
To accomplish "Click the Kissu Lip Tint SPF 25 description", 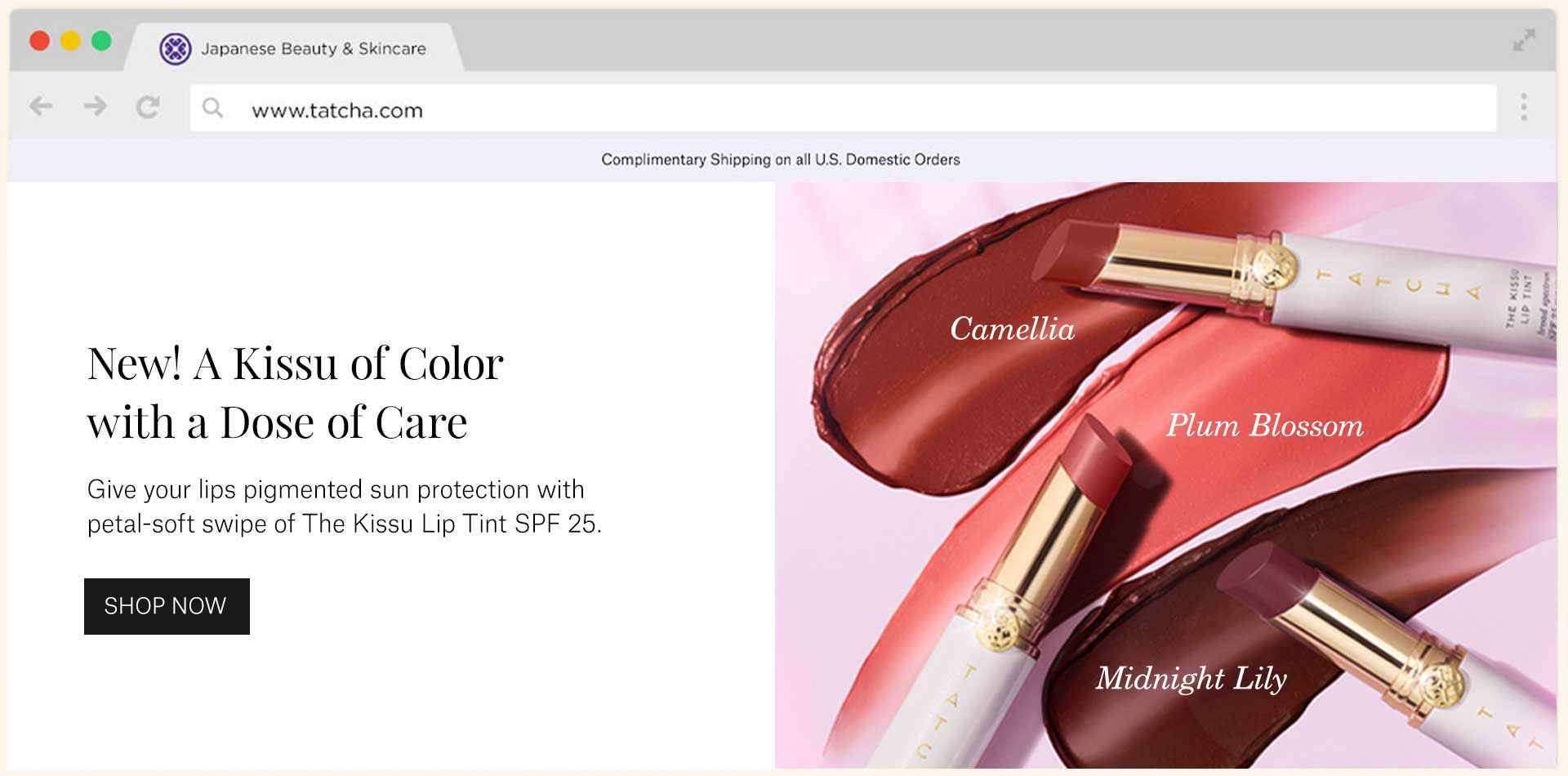I will [x=344, y=506].
